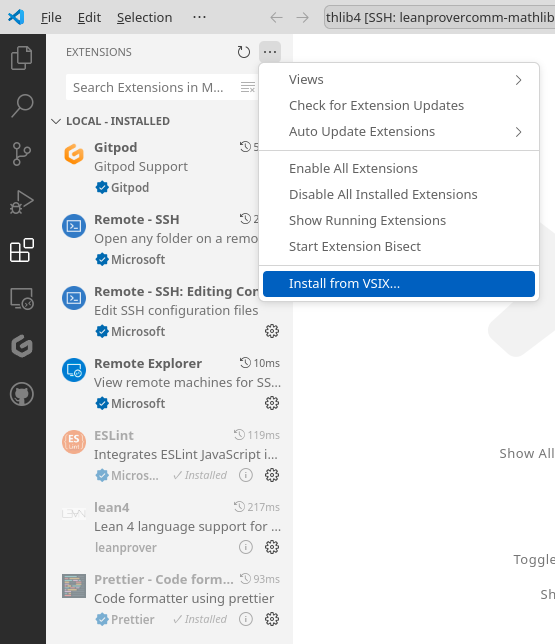Image resolution: width=555 pixels, height=644 pixels.
Task: Choose Show Running Extensions
Action: (399, 221)
